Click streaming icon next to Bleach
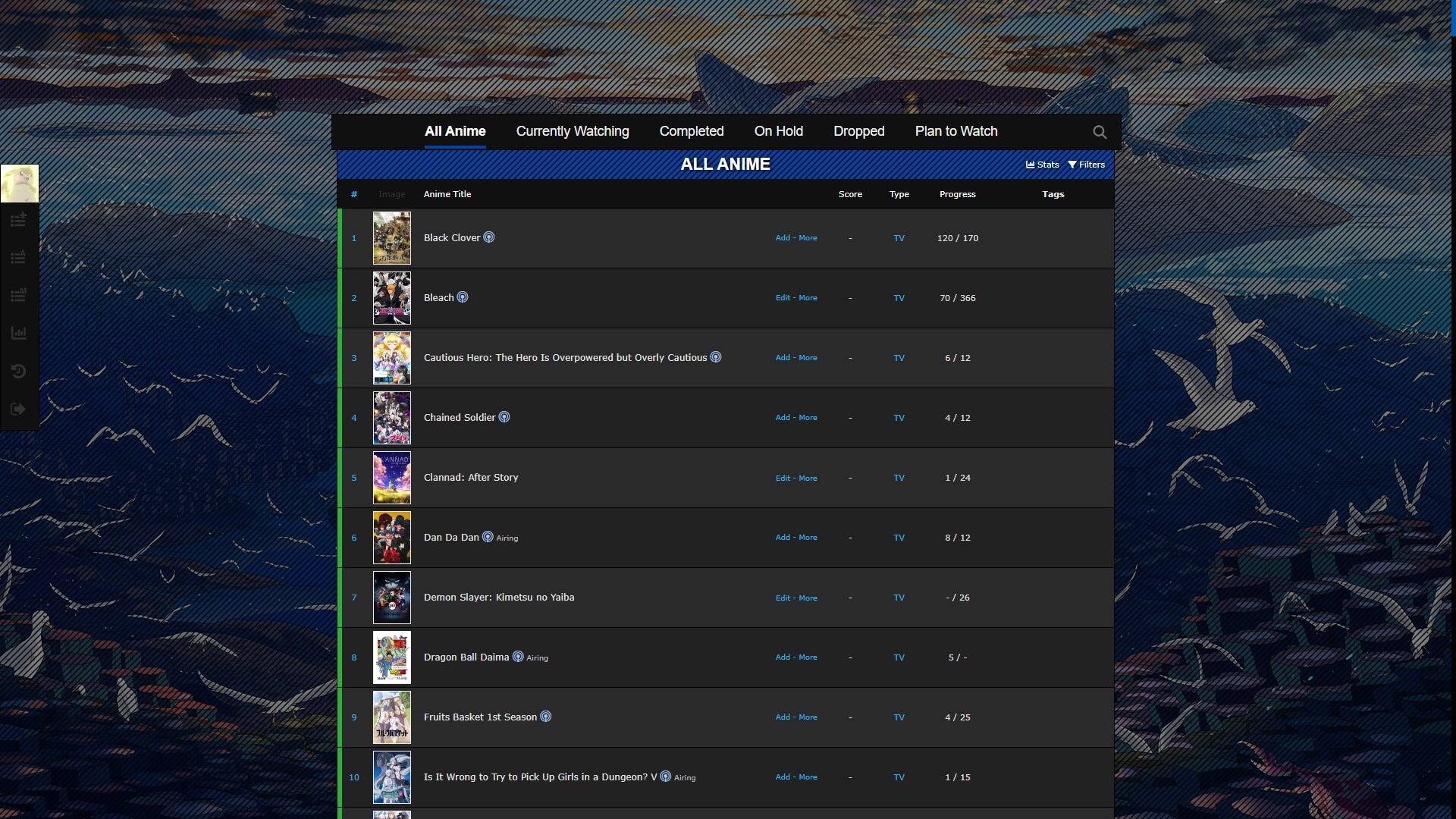 click(x=463, y=297)
